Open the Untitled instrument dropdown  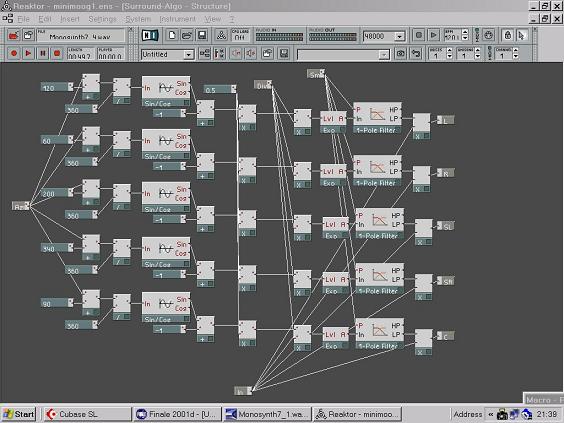[188, 55]
